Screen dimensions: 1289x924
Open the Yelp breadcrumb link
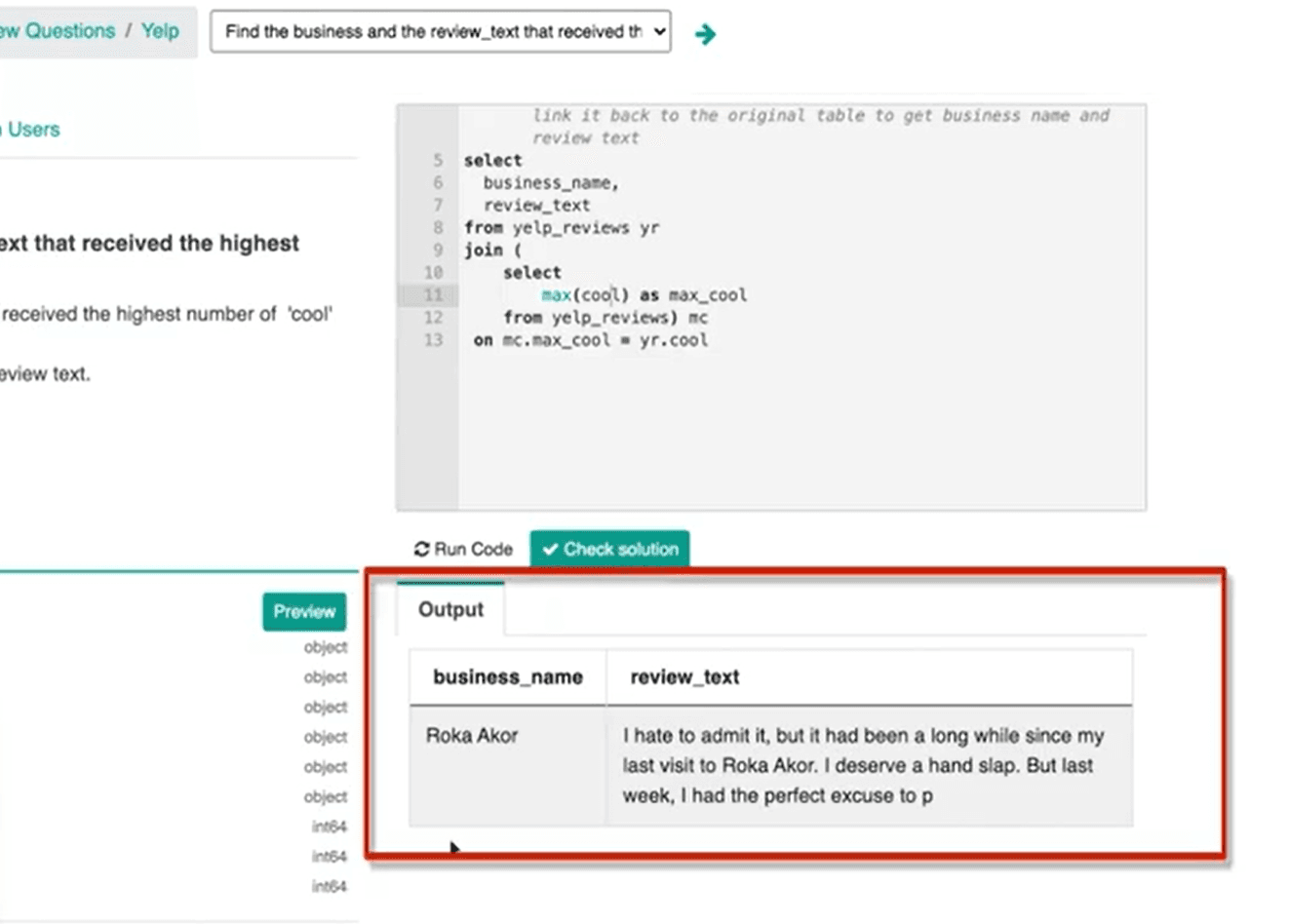pyautogui.click(x=163, y=31)
